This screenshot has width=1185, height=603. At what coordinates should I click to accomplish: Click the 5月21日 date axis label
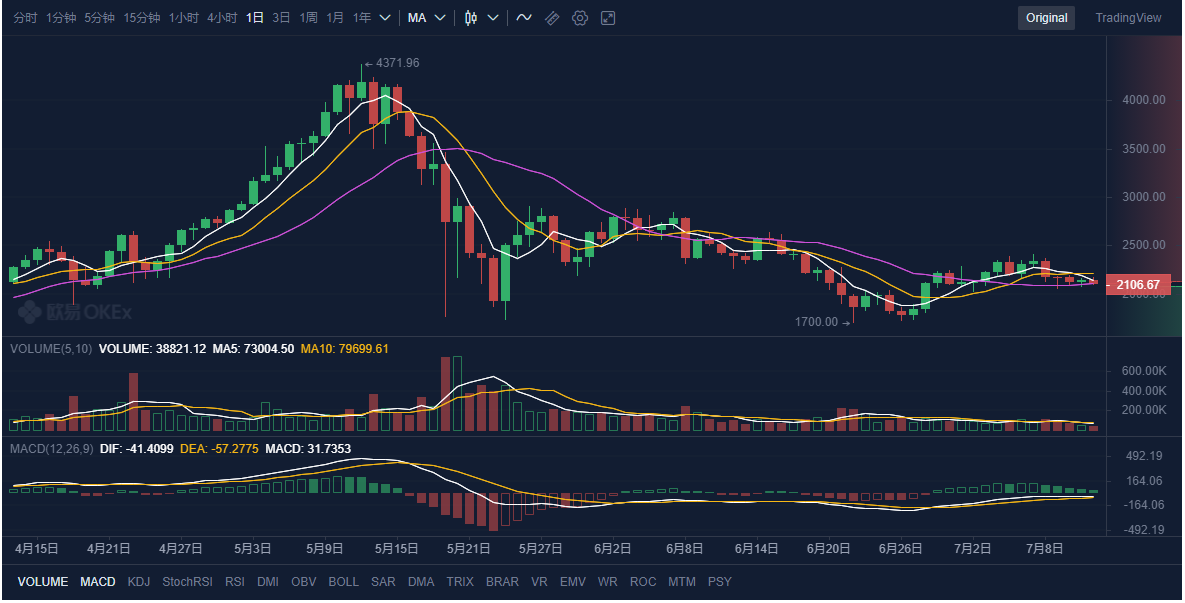(x=469, y=549)
